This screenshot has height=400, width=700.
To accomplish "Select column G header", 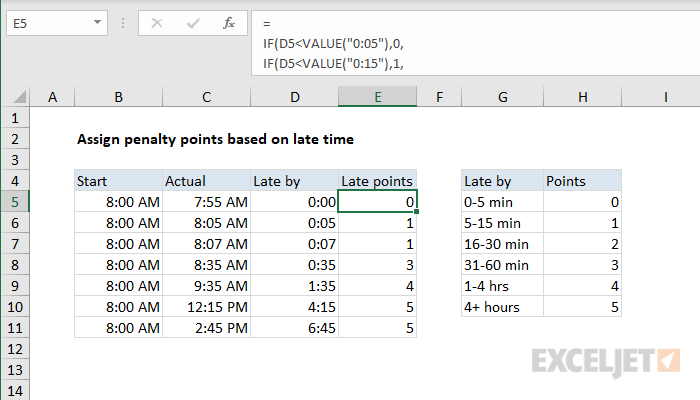I will (503, 97).
